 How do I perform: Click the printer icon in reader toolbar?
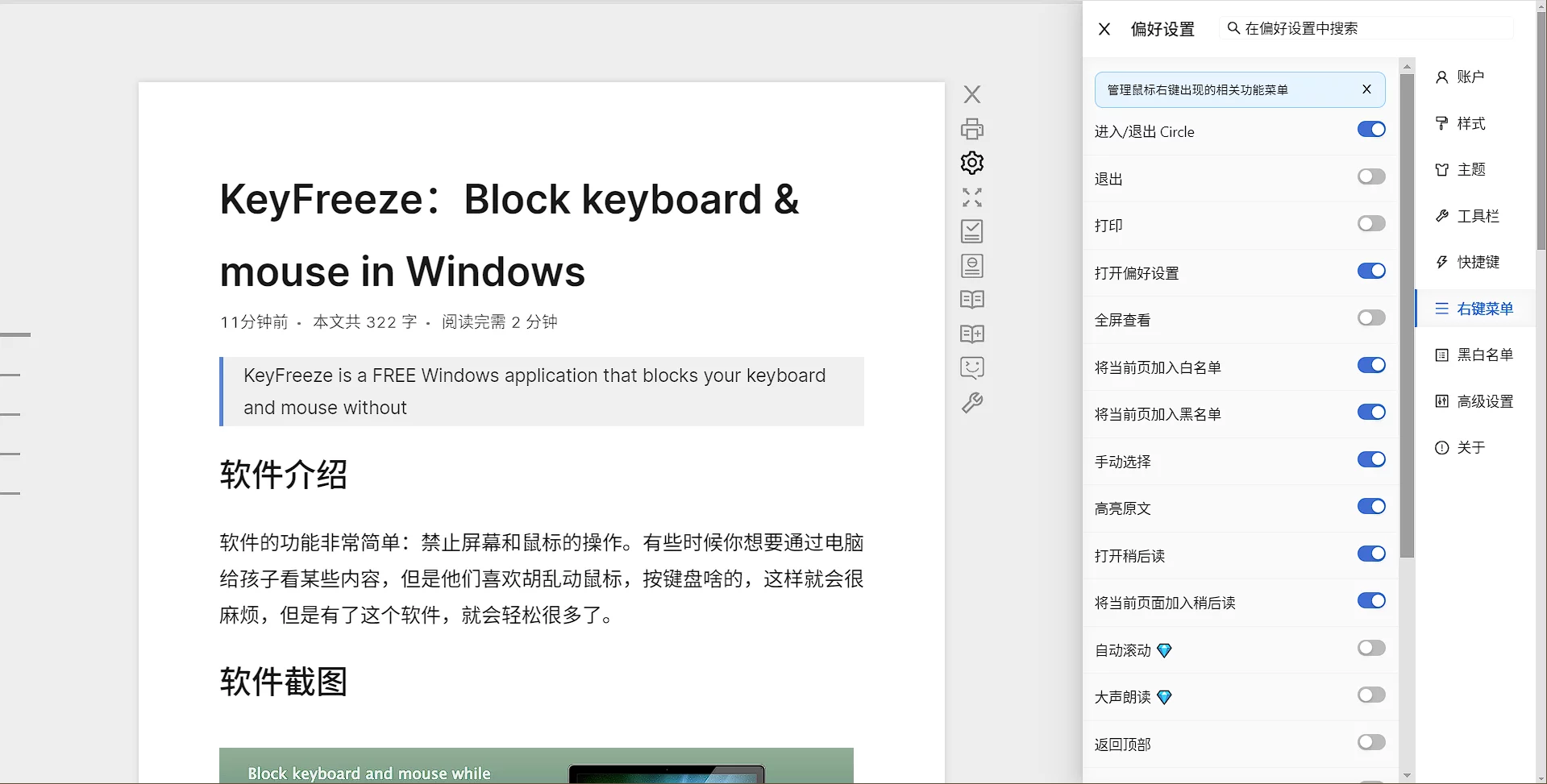(971, 129)
